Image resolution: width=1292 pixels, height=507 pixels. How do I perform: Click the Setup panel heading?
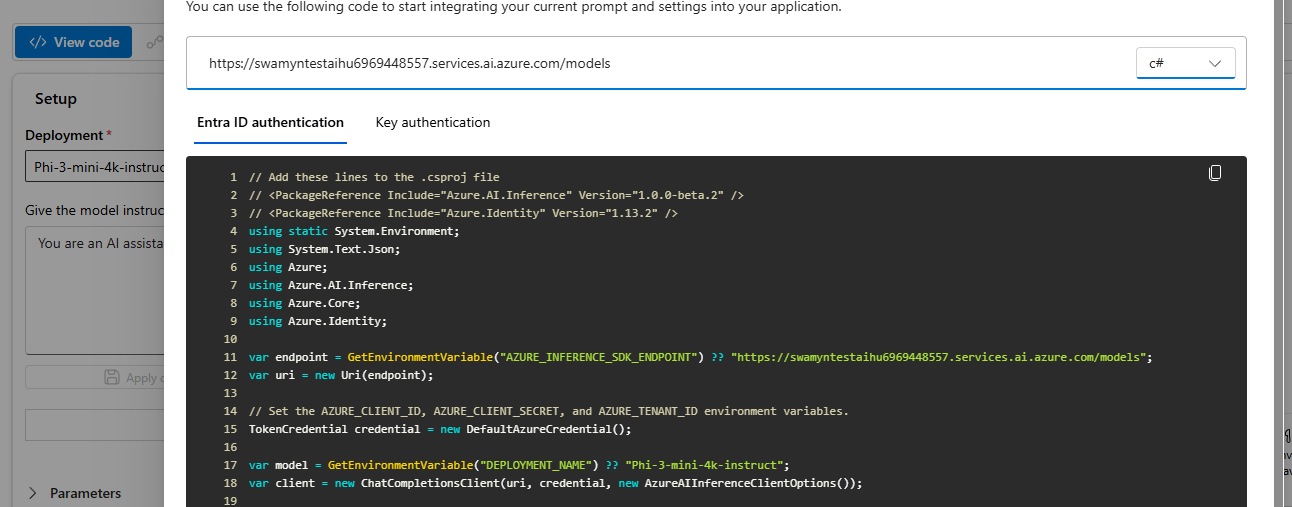[x=56, y=99]
